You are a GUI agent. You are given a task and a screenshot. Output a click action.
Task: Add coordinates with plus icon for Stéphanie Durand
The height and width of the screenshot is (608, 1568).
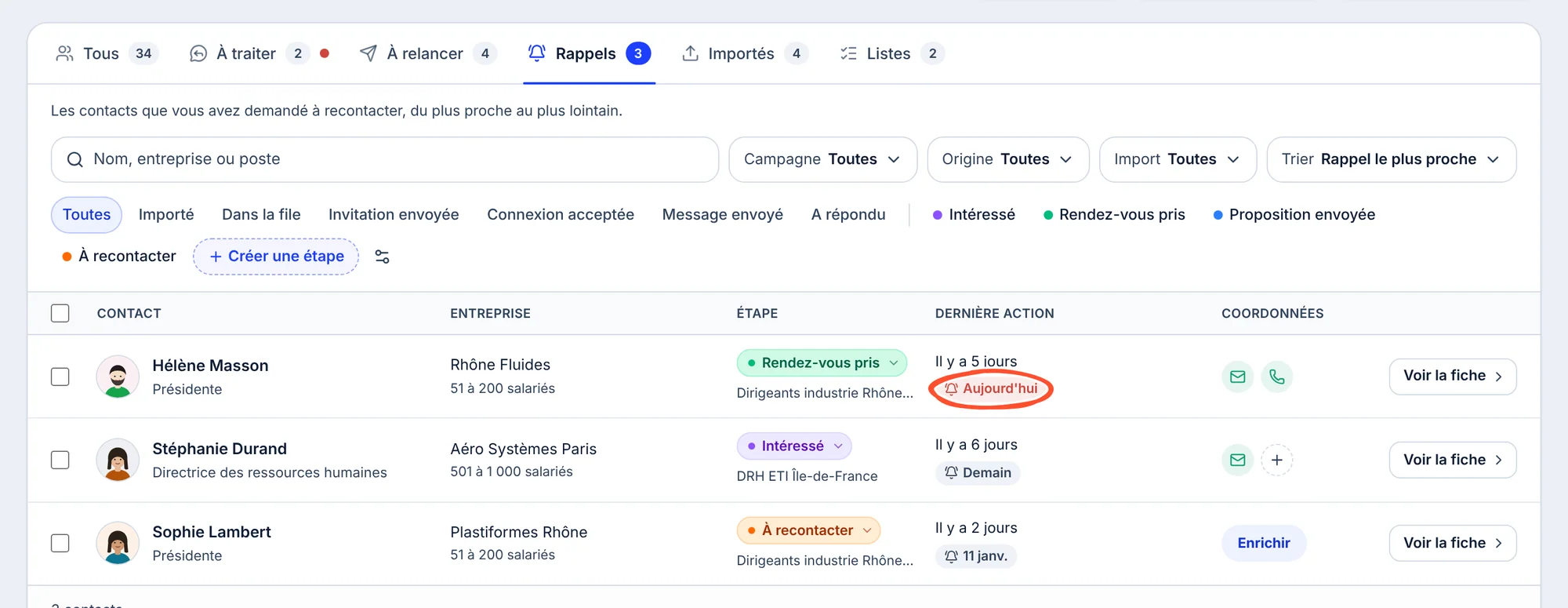(1276, 461)
